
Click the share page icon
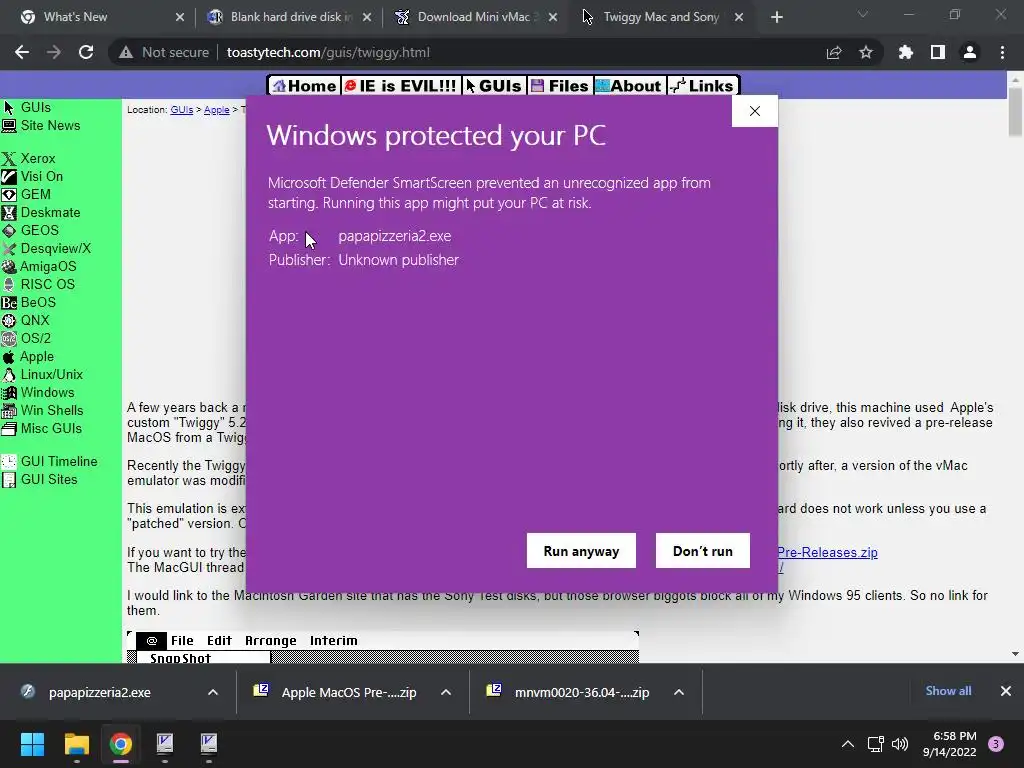(x=834, y=52)
